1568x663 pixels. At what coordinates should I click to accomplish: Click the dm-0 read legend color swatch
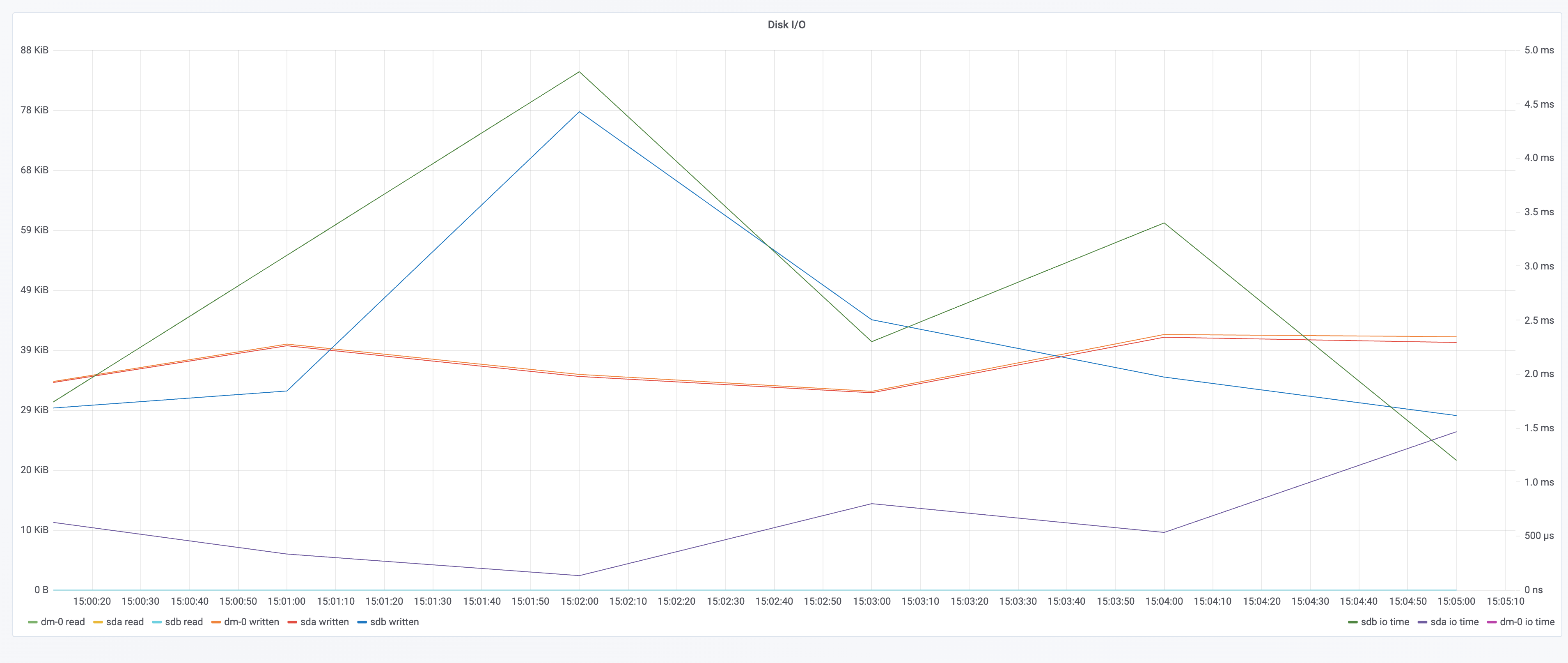[32, 622]
